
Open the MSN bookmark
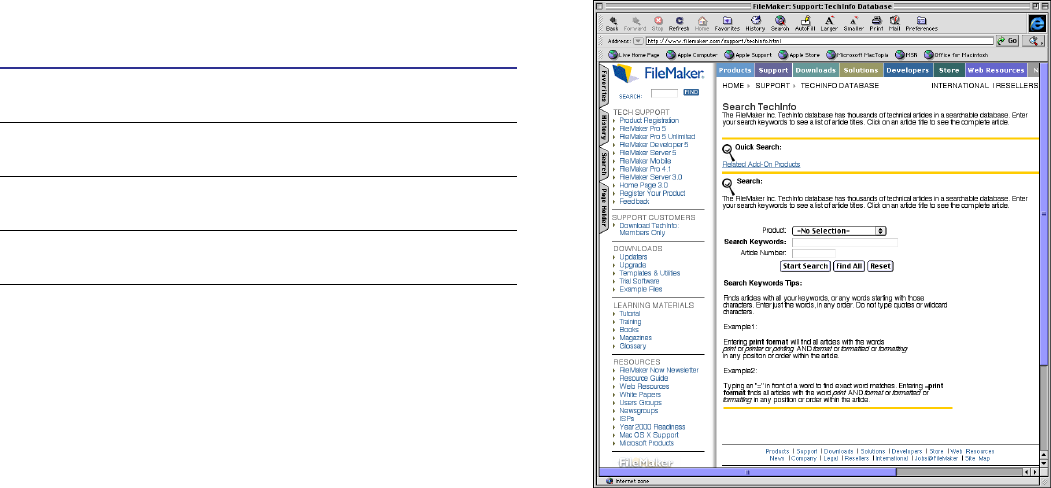[x=906, y=55]
